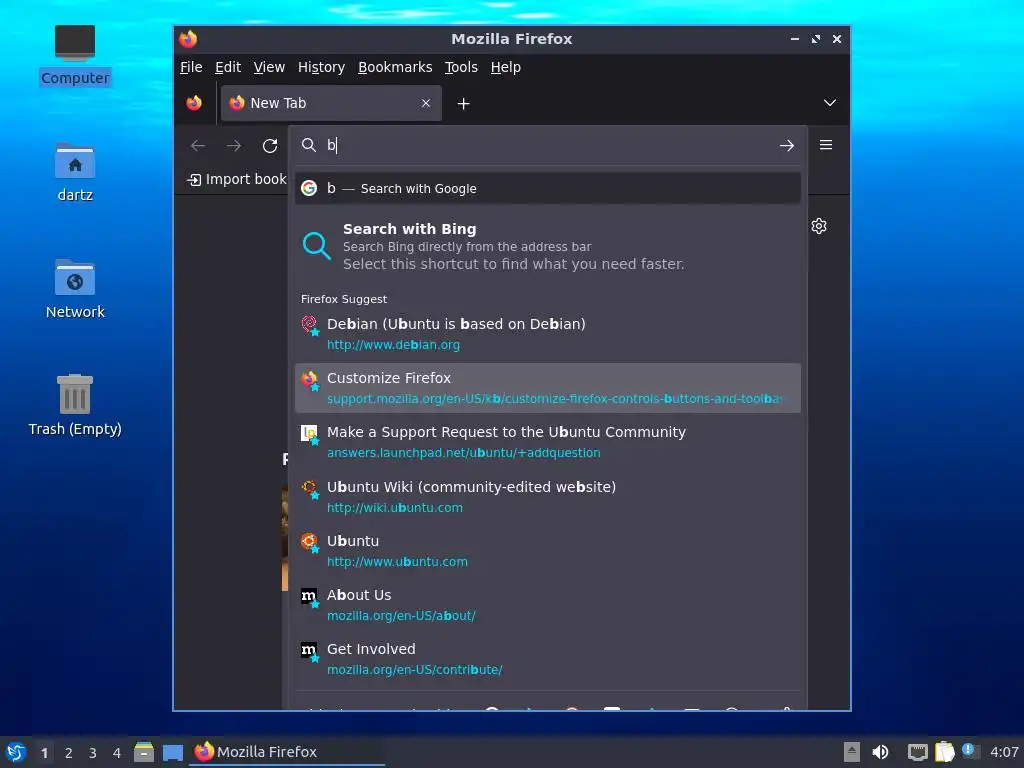Open the Firefox hamburger application menu

coord(825,145)
